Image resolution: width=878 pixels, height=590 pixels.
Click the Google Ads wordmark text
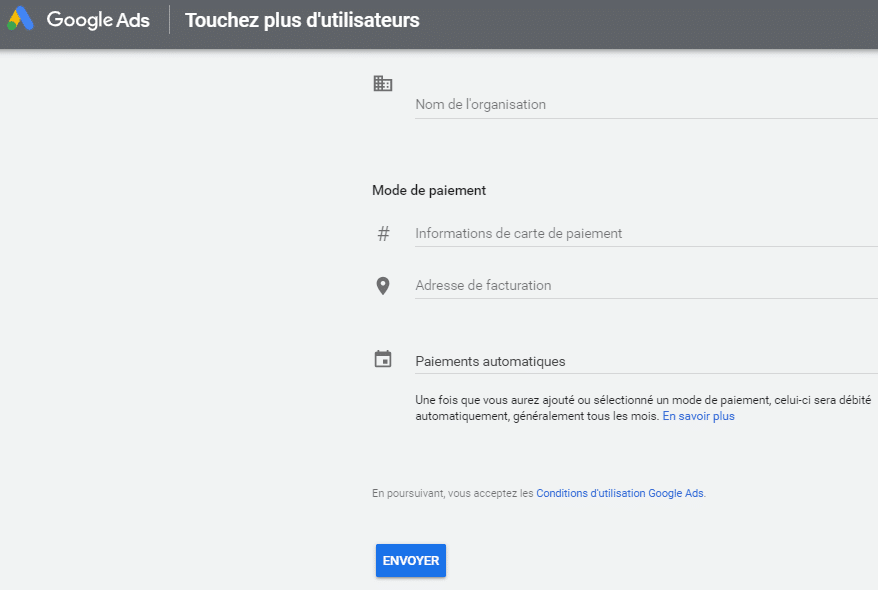click(x=98, y=20)
